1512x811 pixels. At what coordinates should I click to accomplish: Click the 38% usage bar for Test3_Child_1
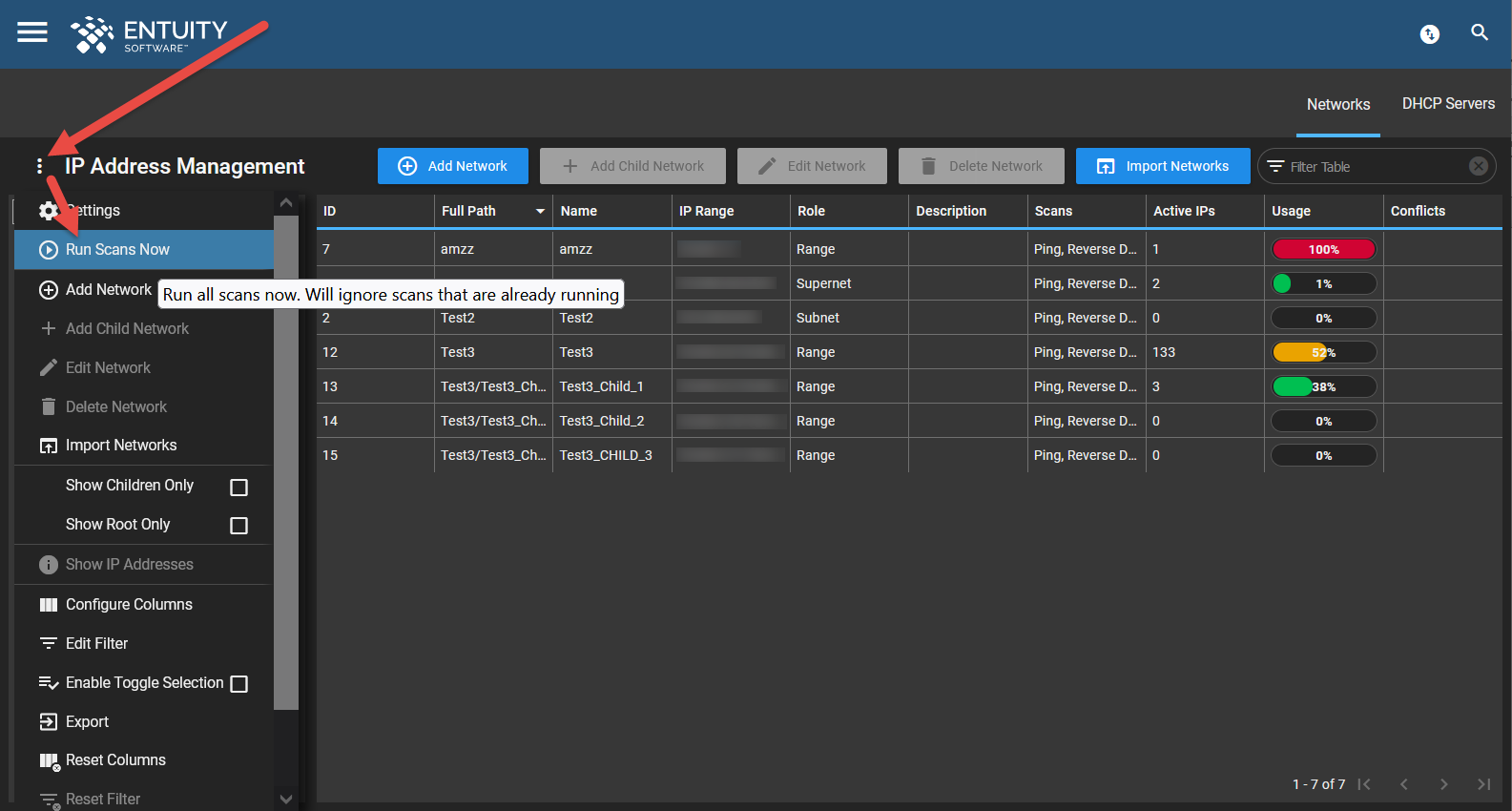point(1324,386)
